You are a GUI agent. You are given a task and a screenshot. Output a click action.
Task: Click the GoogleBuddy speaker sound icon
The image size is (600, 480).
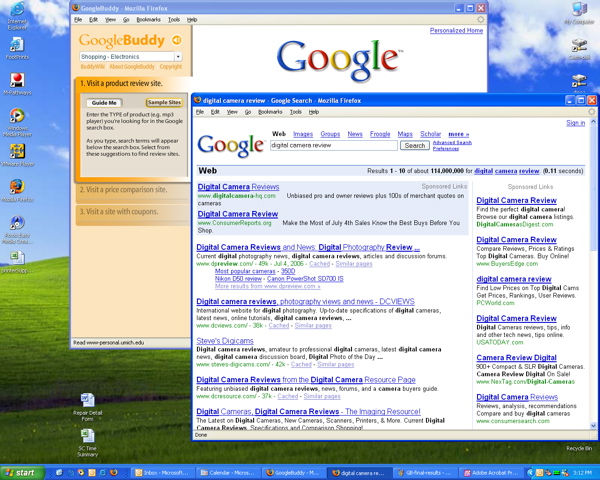click(x=177, y=40)
